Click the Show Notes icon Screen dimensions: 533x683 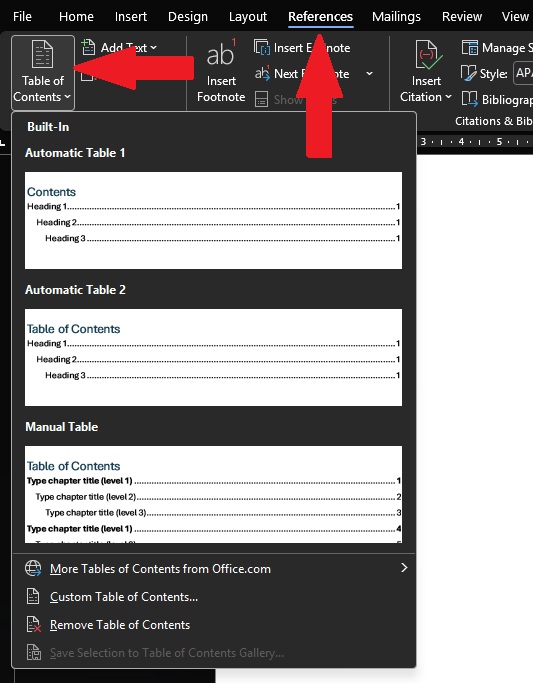pyautogui.click(x=261, y=100)
